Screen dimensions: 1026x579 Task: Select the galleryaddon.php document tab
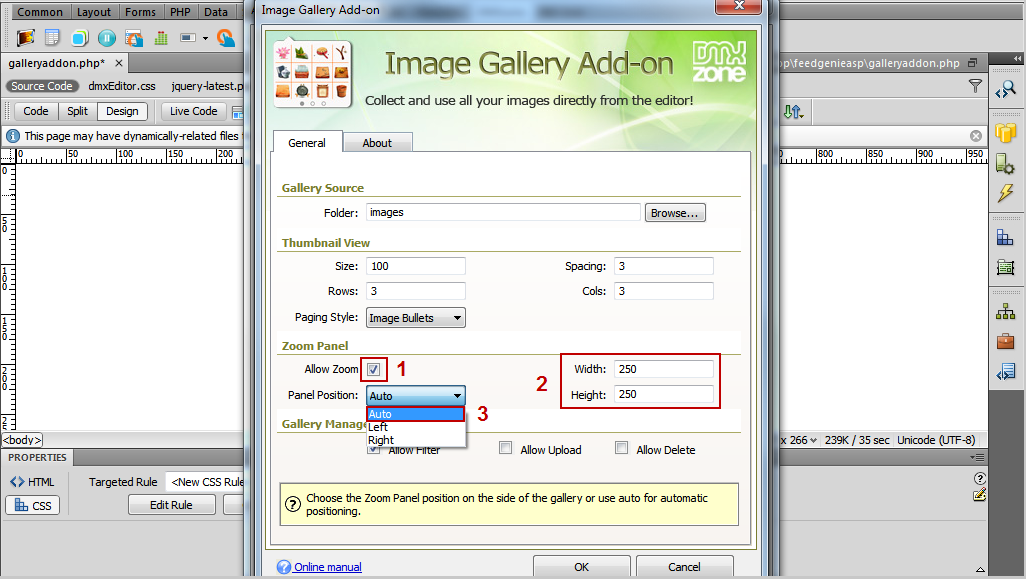coord(57,63)
